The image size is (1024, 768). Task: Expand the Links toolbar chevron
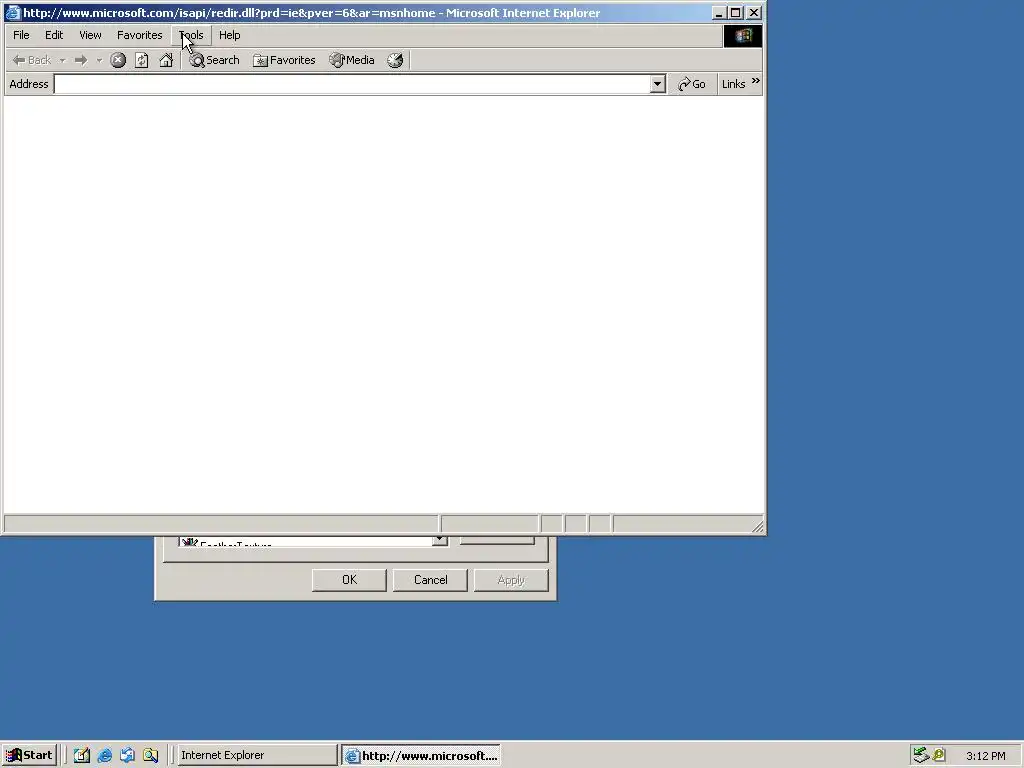coord(756,81)
